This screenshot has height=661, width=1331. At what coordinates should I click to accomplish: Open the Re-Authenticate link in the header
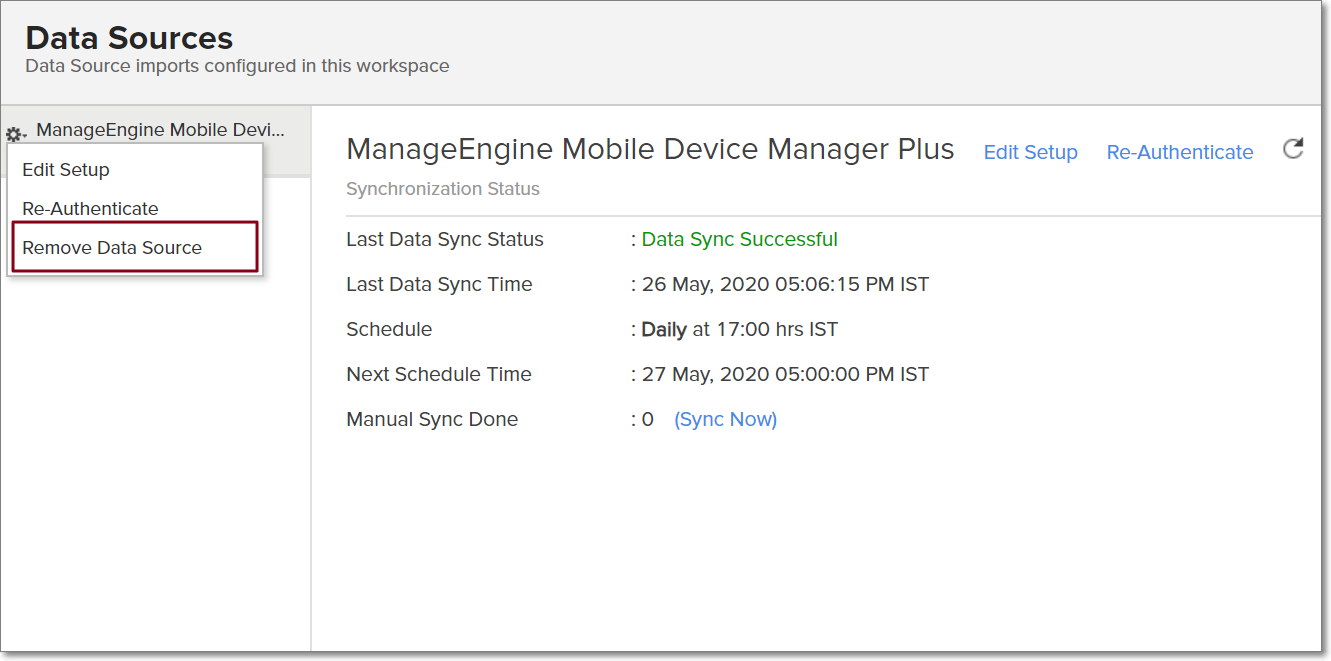tap(1179, 153)
